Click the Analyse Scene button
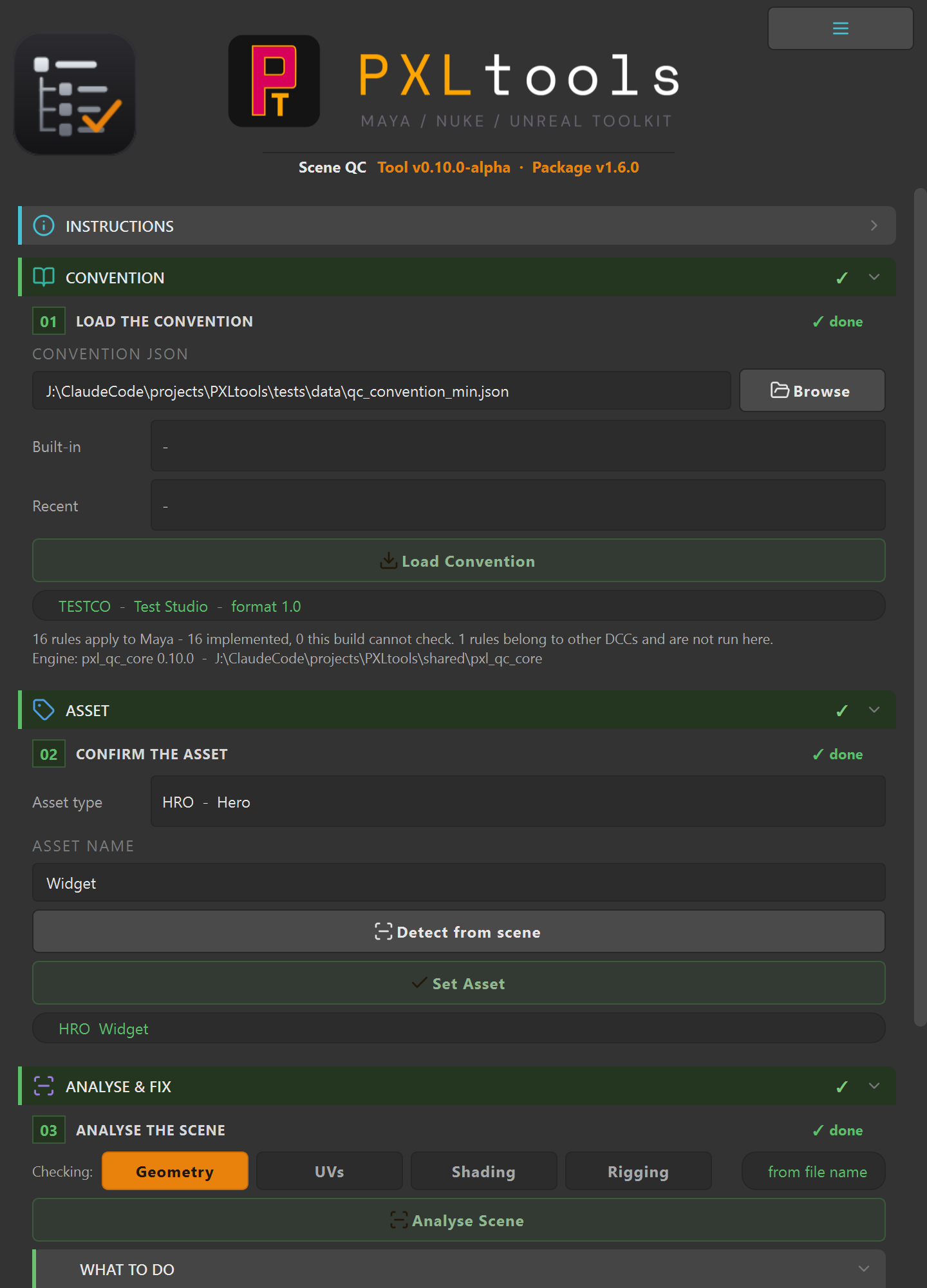Screen dimensions: 927x1288 click(459, 1220)
